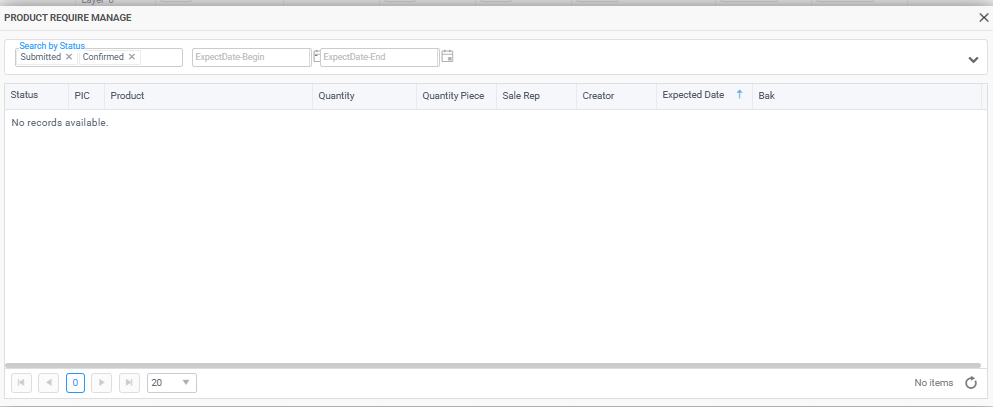Select page number 0 in pager
The height and width of the screenshot is (407, 993).
pos(75,383)
